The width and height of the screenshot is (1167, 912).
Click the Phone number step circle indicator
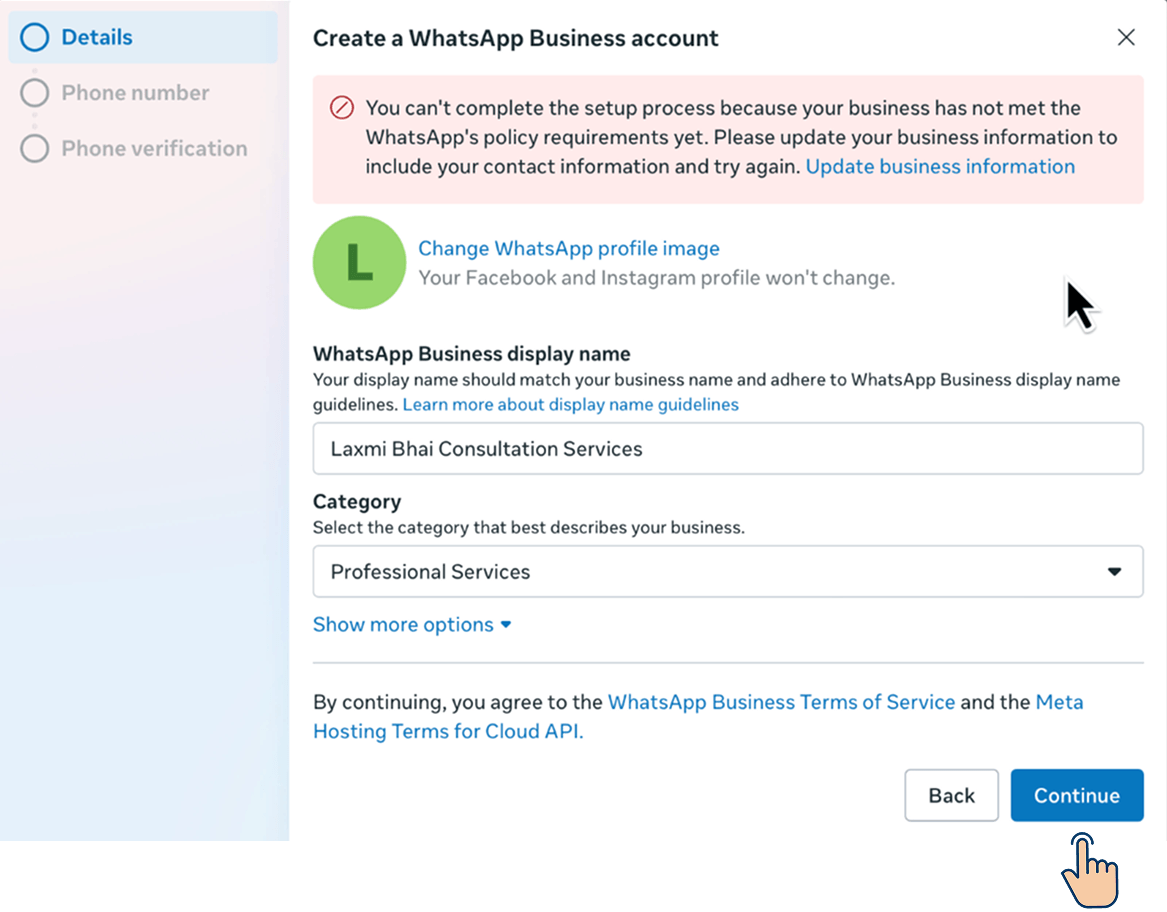pos(35,93)
